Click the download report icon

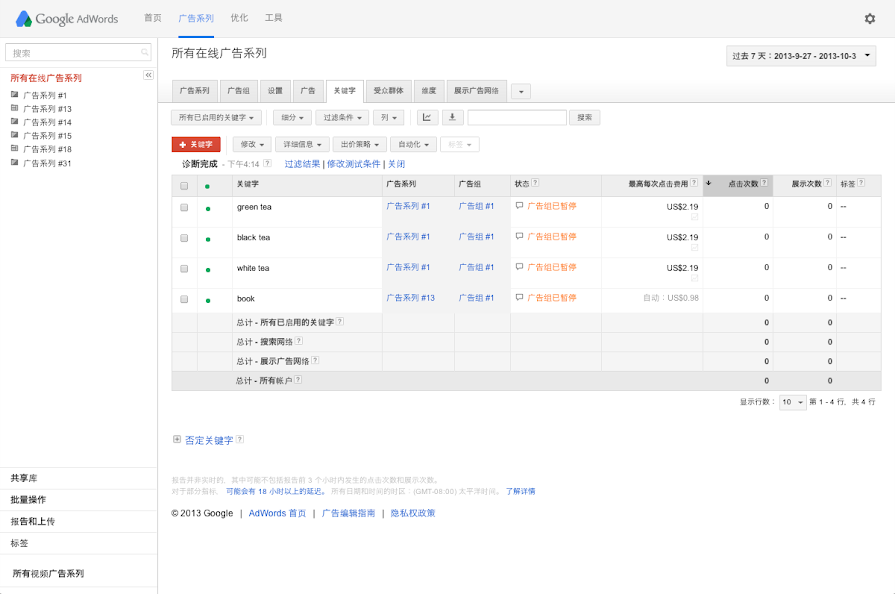tap(451, 117)
